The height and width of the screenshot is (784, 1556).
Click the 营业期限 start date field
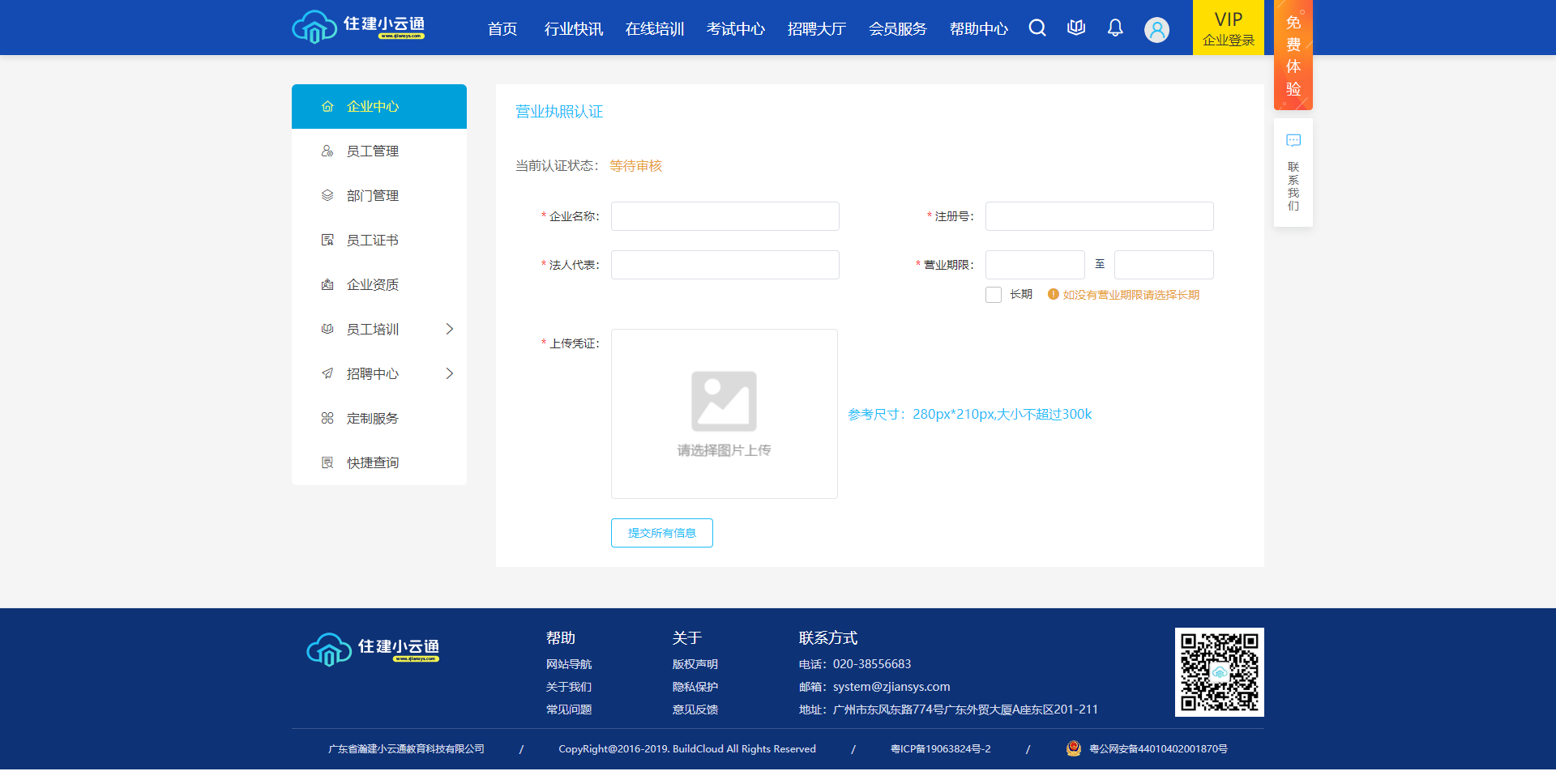tap(1034, 265)
